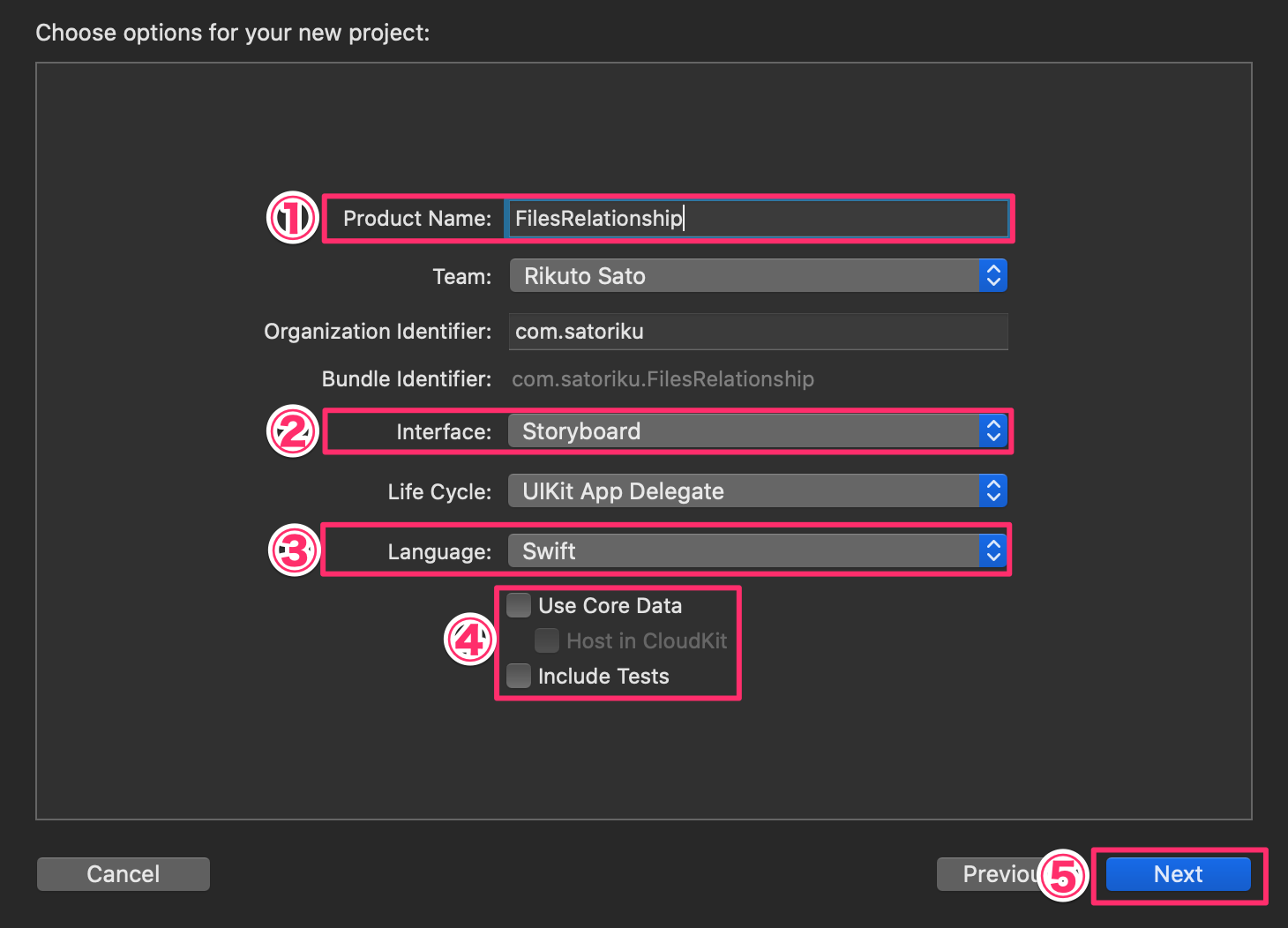
Task: Enable the Use Core Data checkbox
Action: coord(519,606)
